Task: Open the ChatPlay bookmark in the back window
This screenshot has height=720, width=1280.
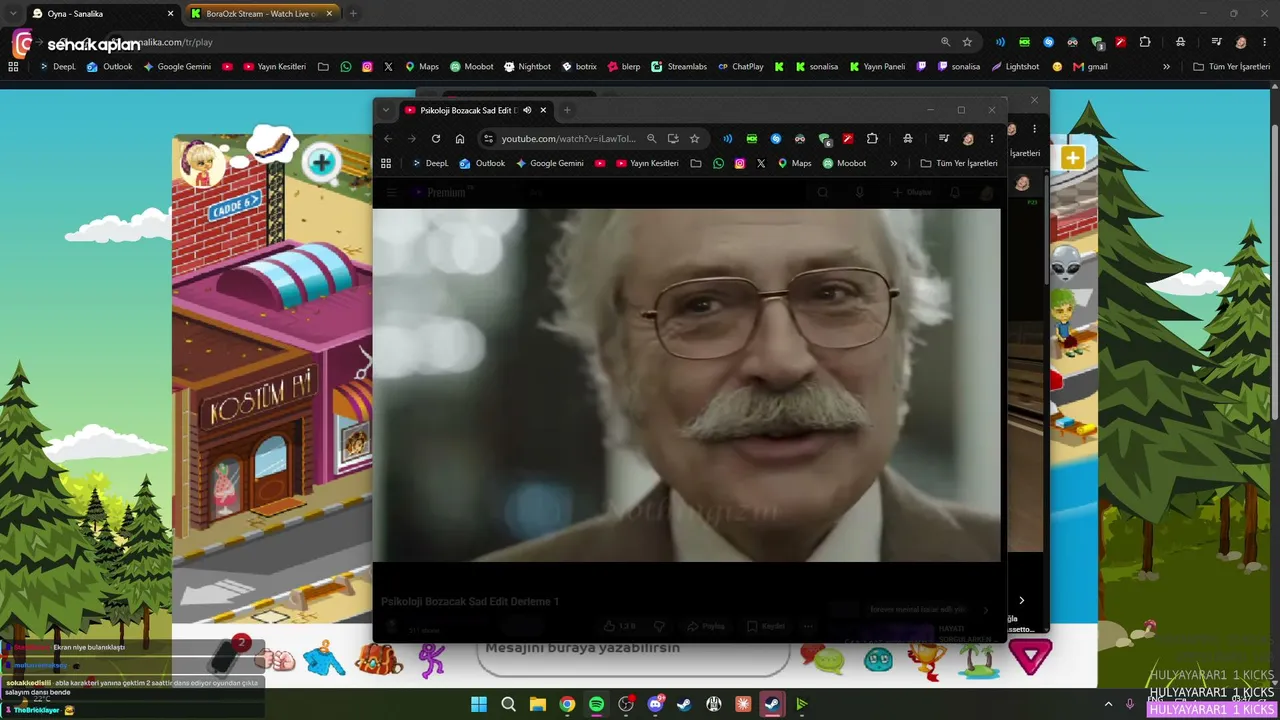Action: click(740, 67)
